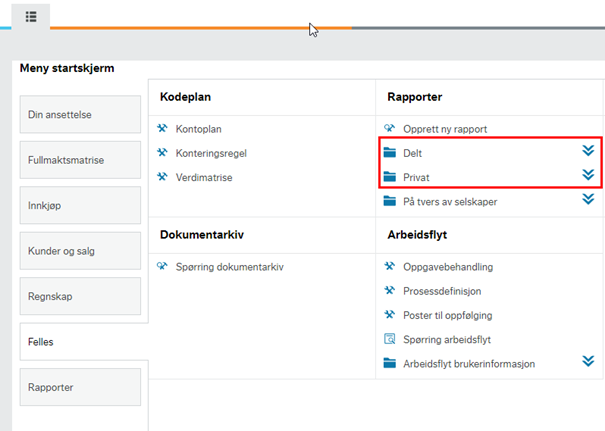Screen dimensions: 605x431
Task: Click the icon beside Opprett ny rapport
Action: 390,128
